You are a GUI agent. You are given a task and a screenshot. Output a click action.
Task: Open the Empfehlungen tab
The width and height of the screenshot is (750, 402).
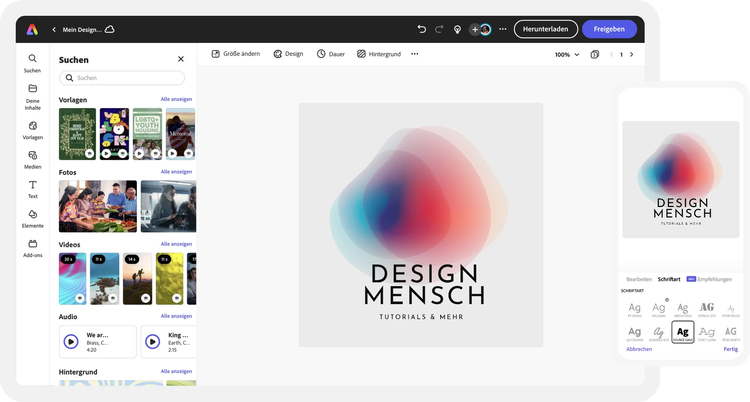coord(715,279)
